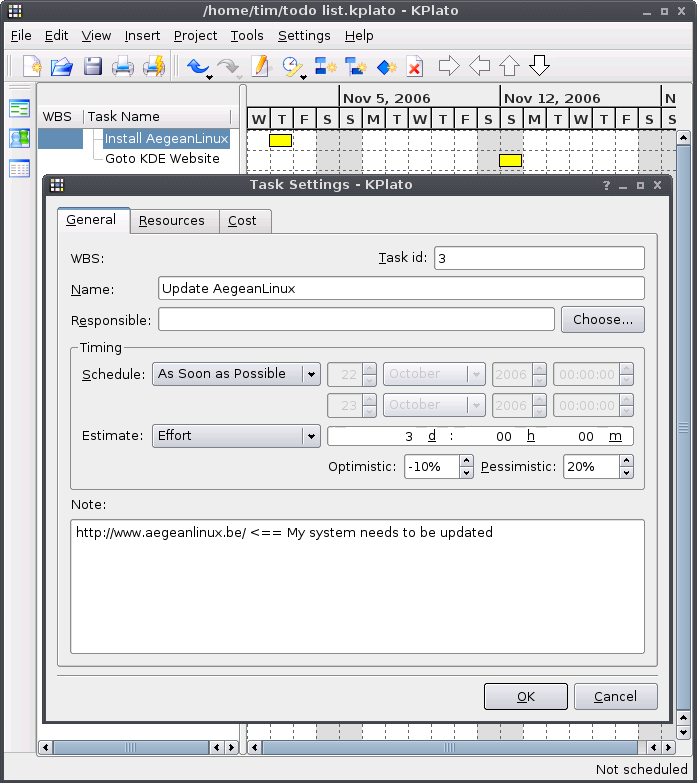Image resolution: width=697 pixels, height=783 pixels.
Task: Save the project with the floppy icon
Action: click(x=93, y=66)
